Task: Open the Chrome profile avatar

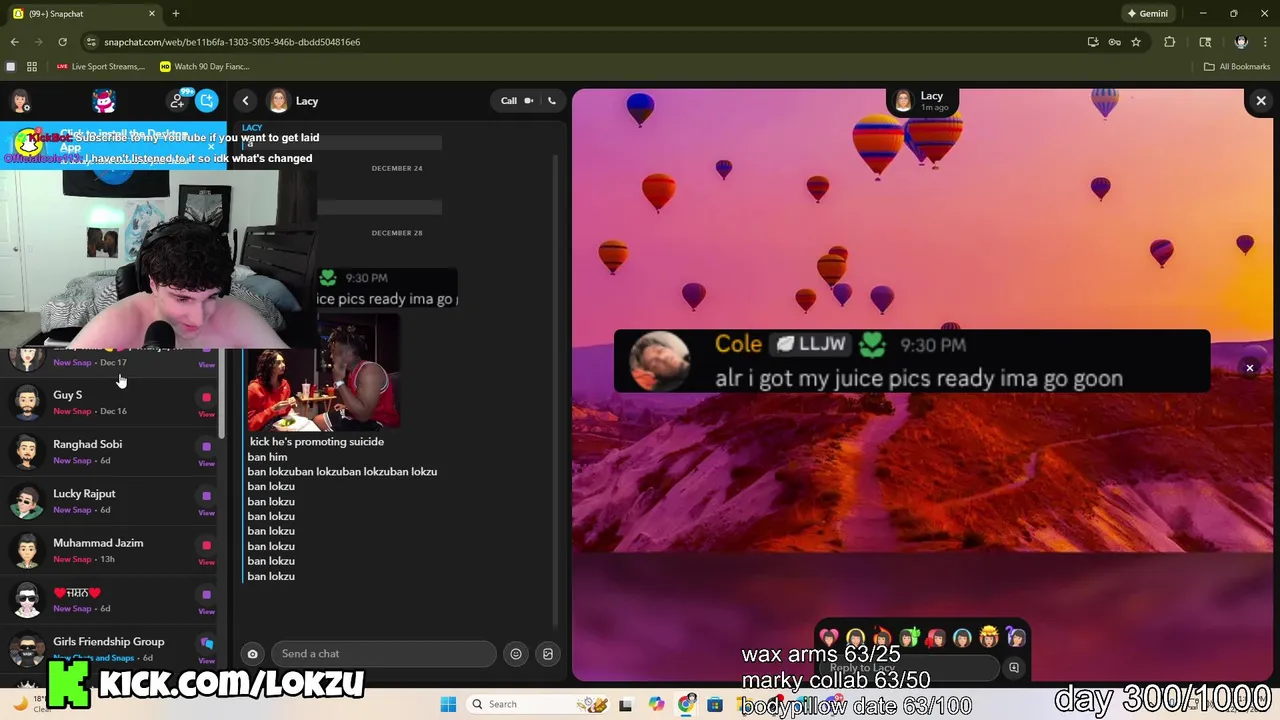Action: (x=1241, y=42)
